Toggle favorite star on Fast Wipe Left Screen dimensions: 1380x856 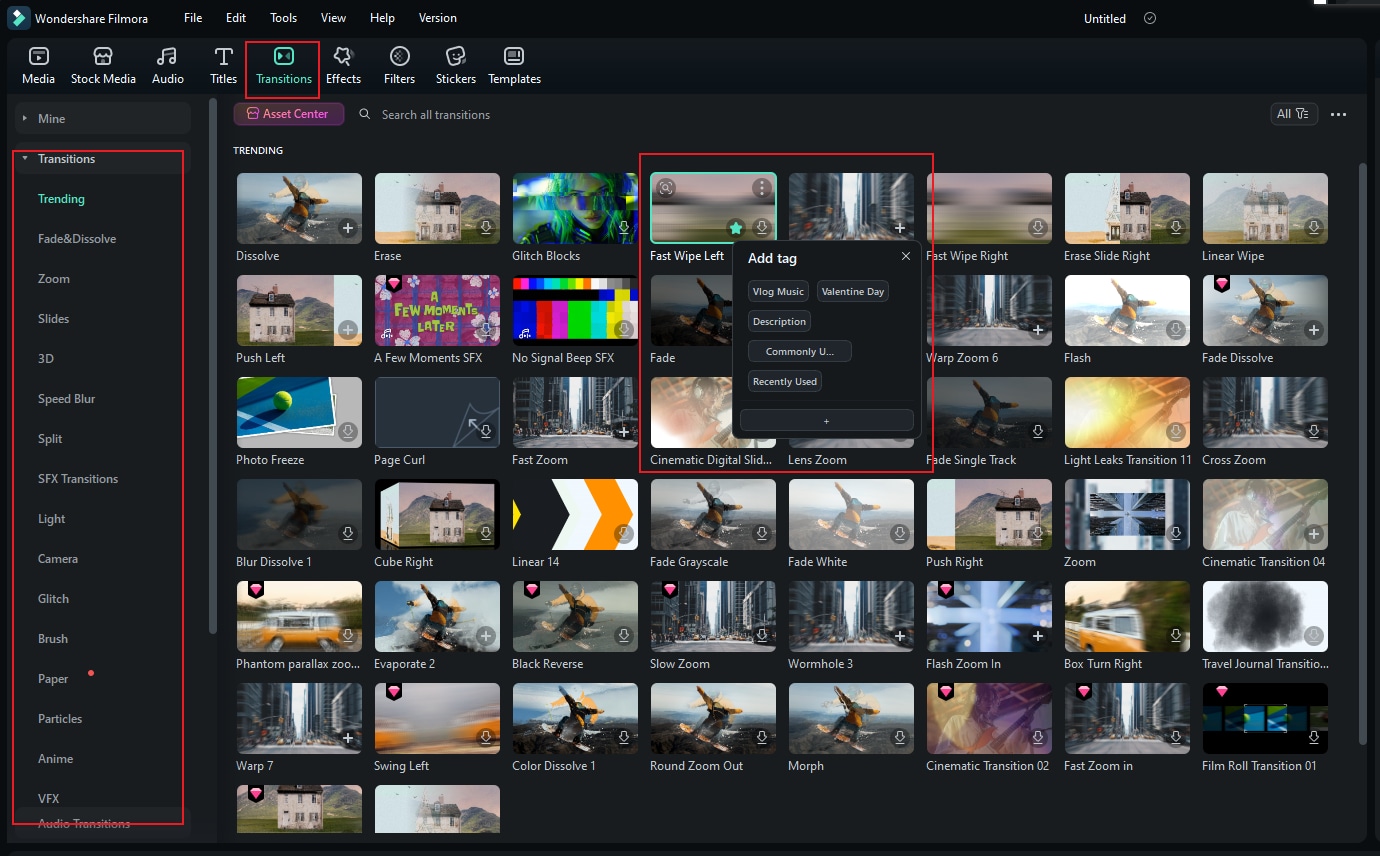(x=736, y=228)
